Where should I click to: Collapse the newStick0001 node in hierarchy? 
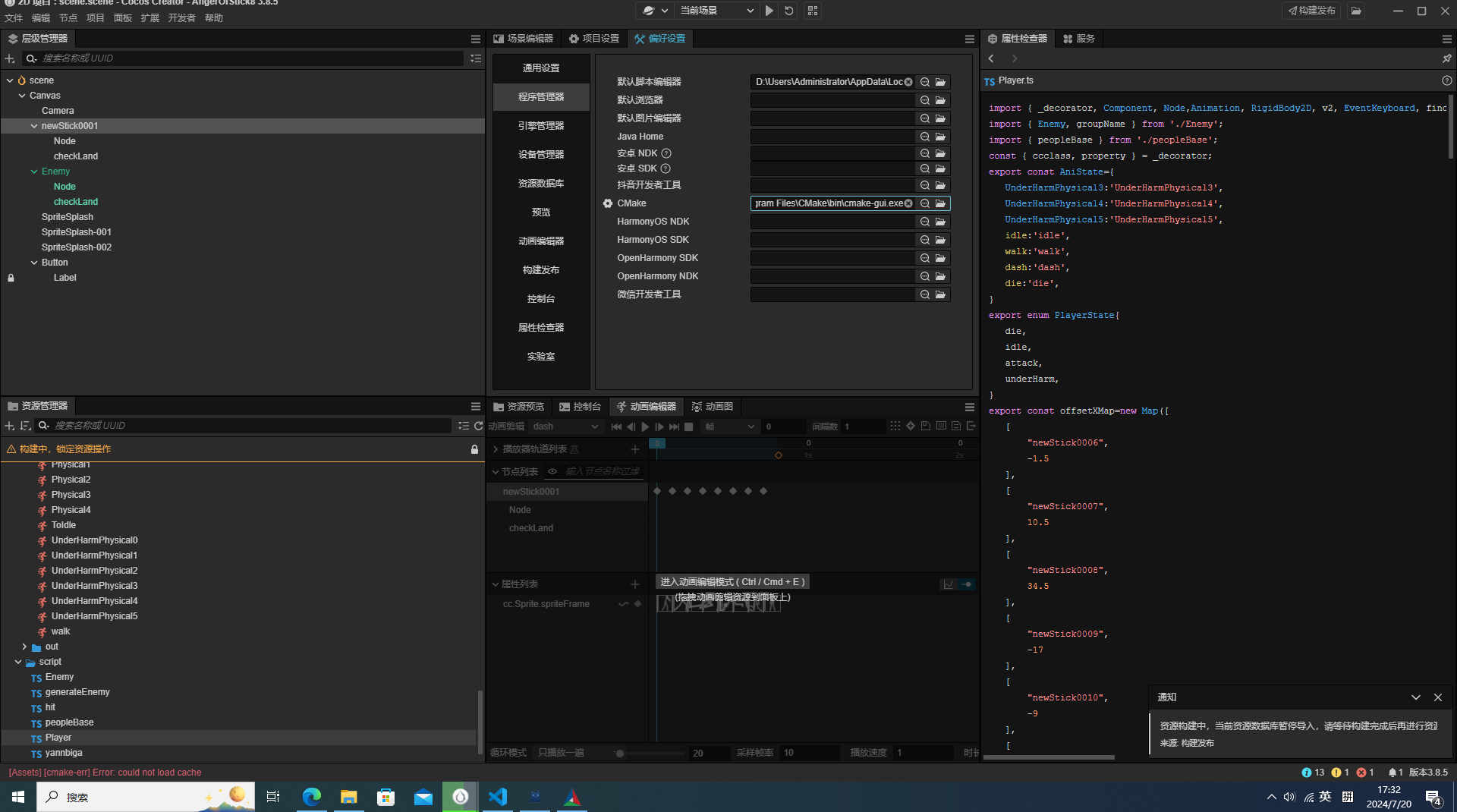34,126
